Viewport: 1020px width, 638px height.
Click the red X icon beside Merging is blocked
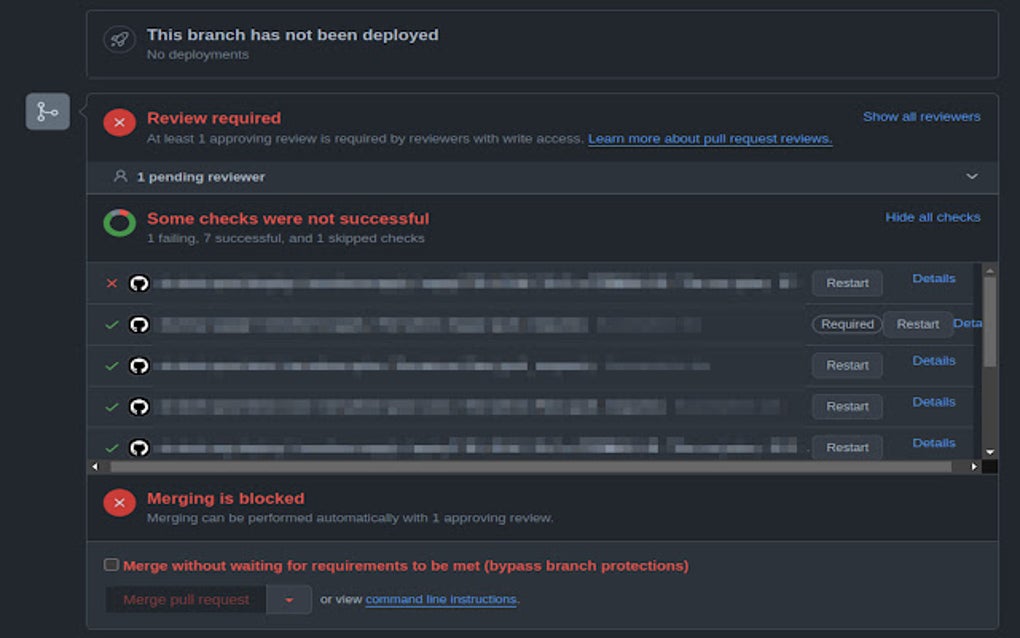pos(119,504)
